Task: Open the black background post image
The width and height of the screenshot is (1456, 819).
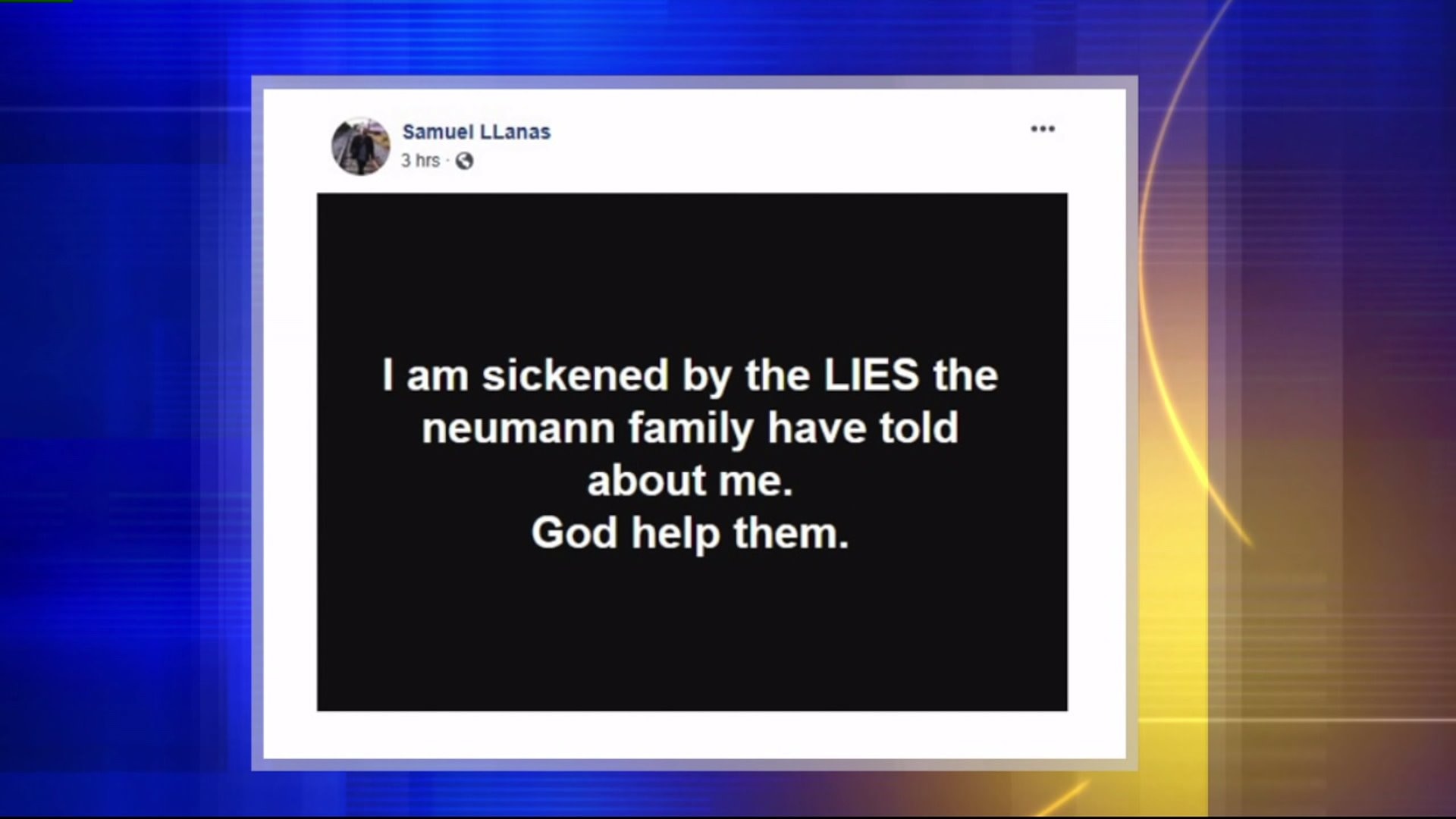Action: 692,452
